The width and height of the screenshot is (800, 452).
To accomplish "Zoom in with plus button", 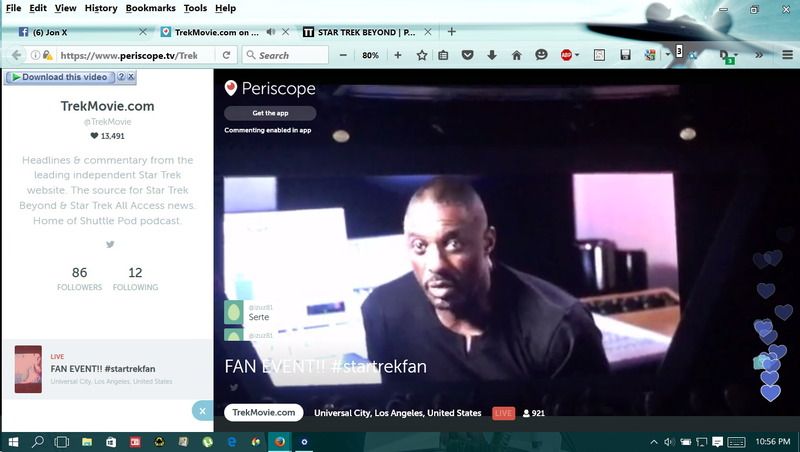I will coord(397,55).
